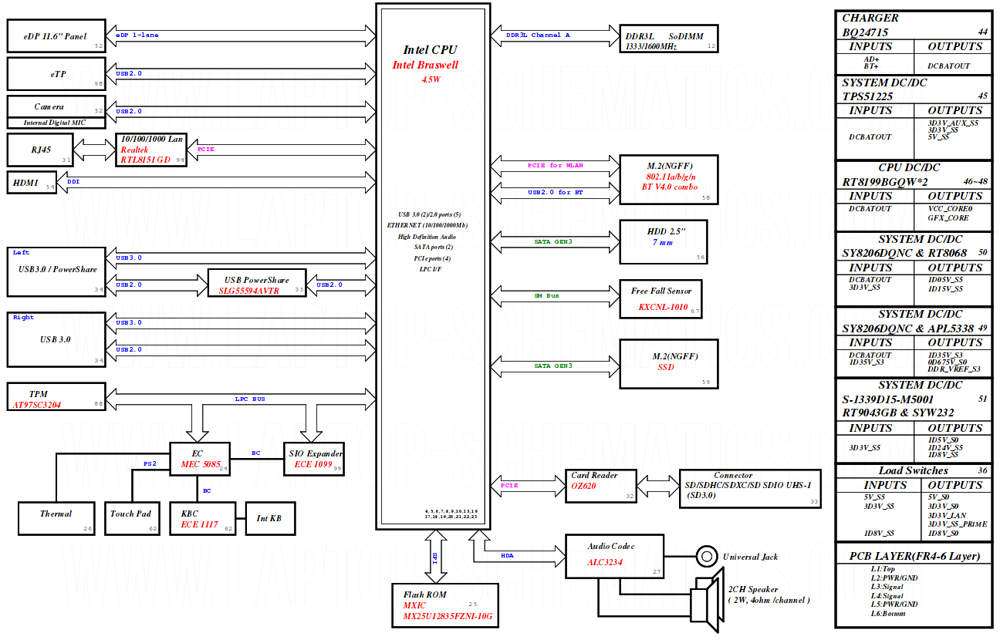Click the HDD 2.5" 7mm block
This screenshot has width=1000, height=640.
(663, 242)
